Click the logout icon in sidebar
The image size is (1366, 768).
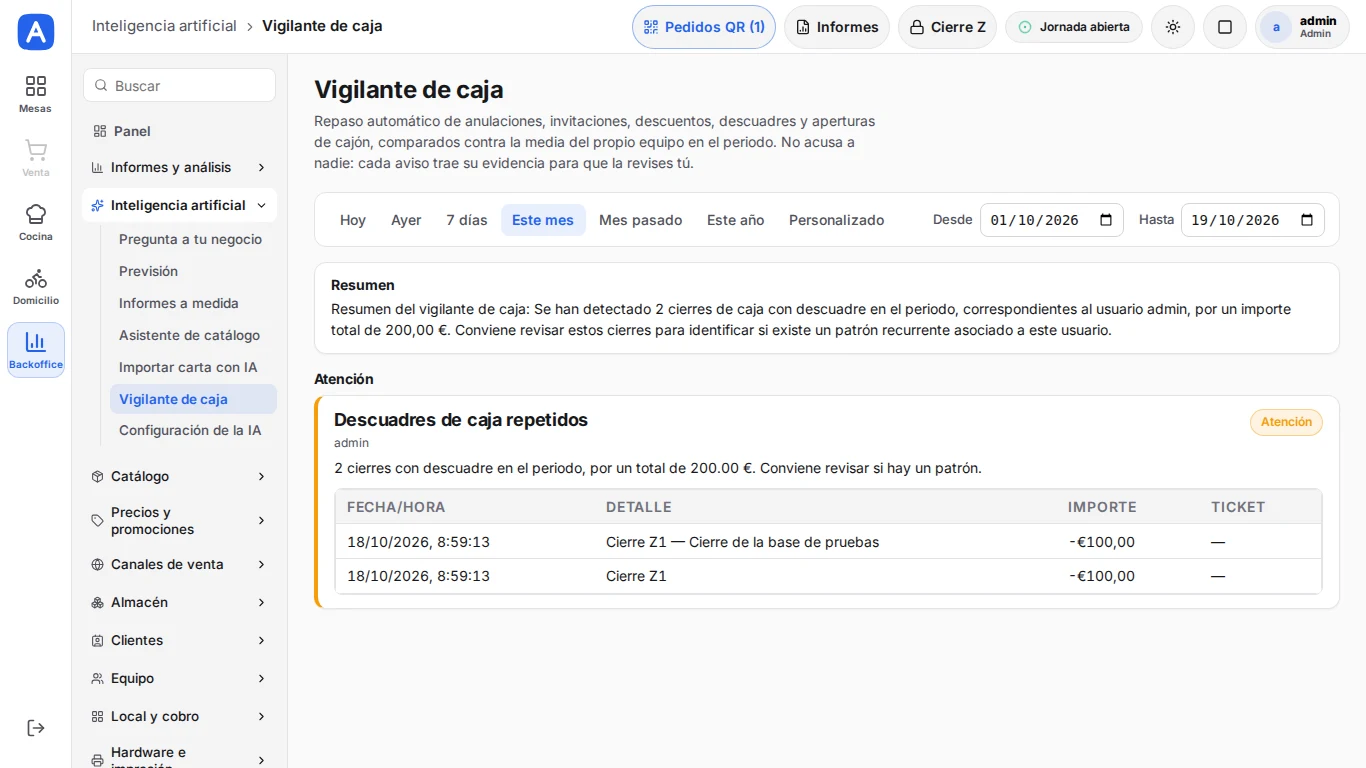36,728
